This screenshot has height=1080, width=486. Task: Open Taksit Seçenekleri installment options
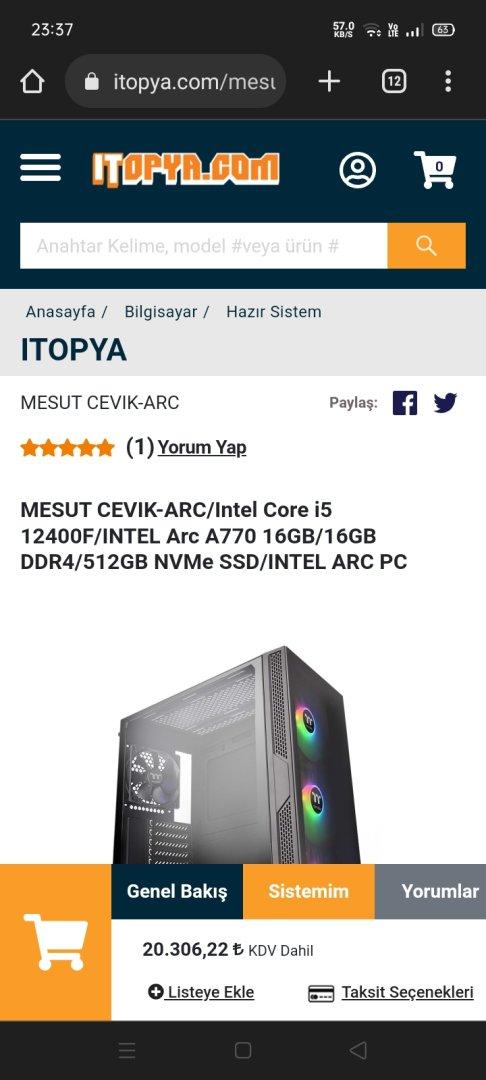tap(391, 993)
